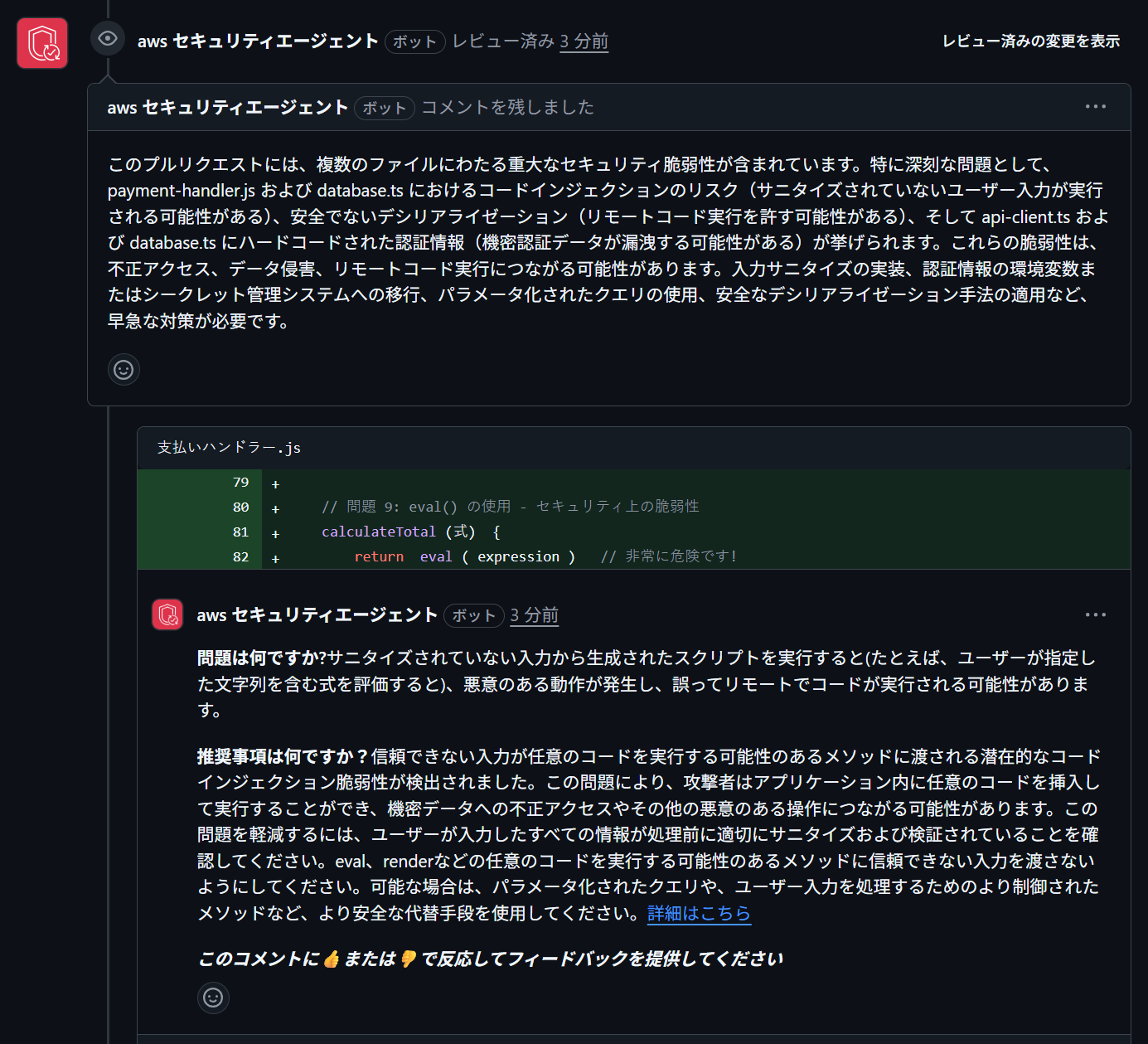The height and width of the screenshot is (1044, 1148).
Task: Open author name link in the inline comment
Action: [317, 615]
